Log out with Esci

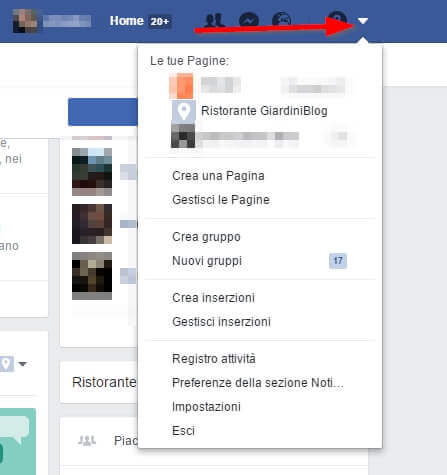pos(183,431)
